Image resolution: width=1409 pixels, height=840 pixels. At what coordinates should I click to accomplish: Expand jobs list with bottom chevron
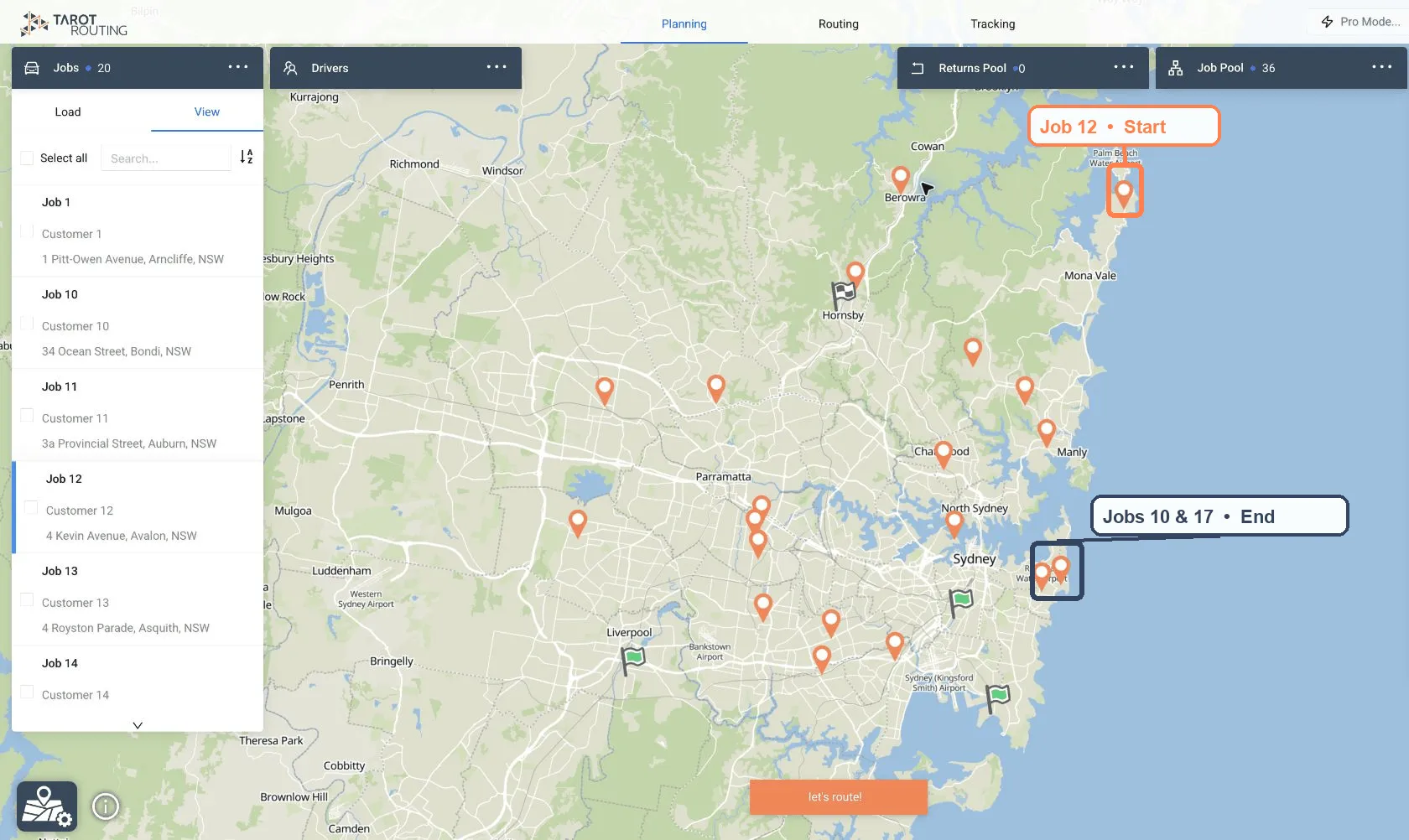point(138,725)
